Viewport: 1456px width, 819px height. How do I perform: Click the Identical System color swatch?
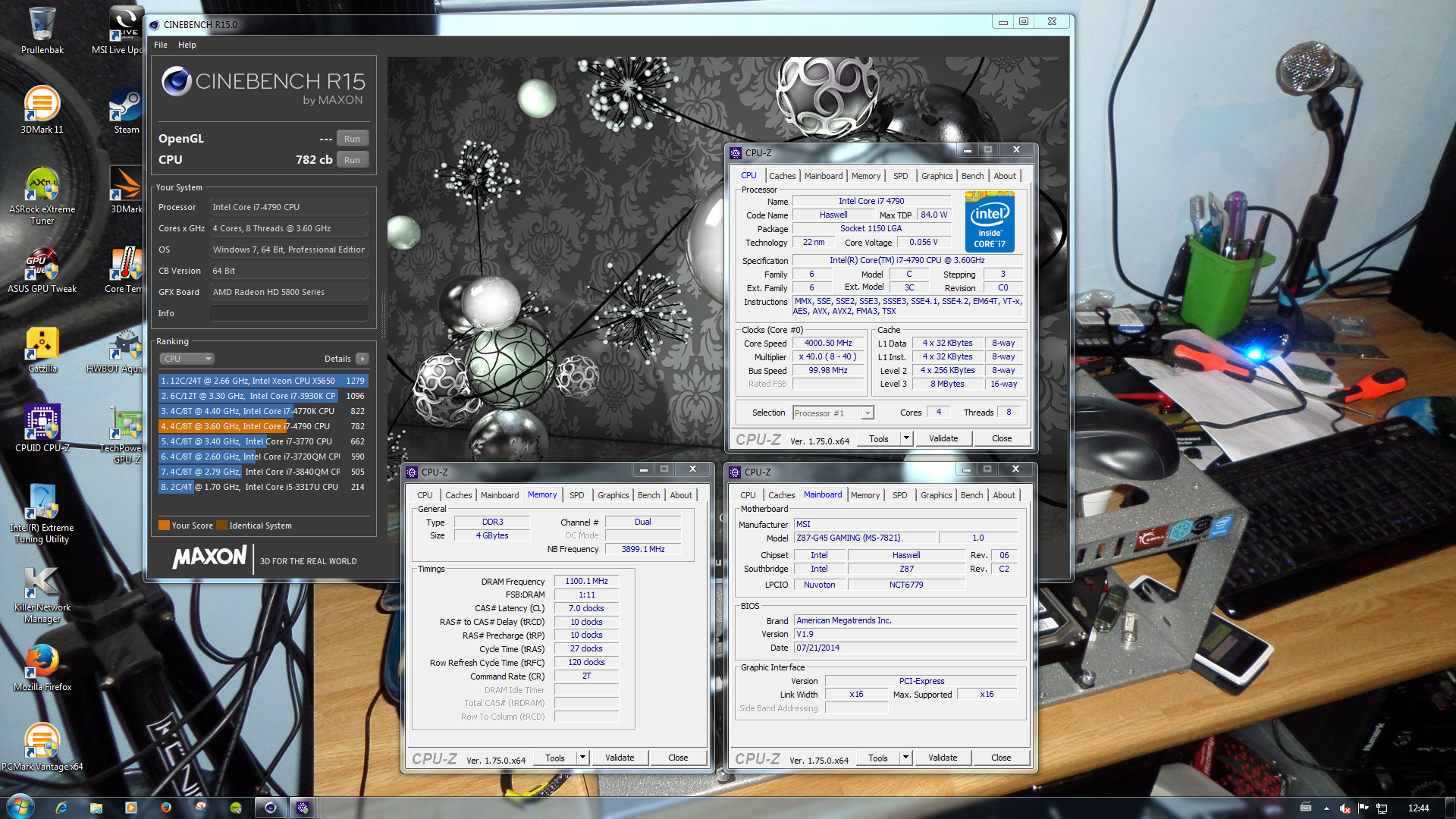click(x=221, y=526)
